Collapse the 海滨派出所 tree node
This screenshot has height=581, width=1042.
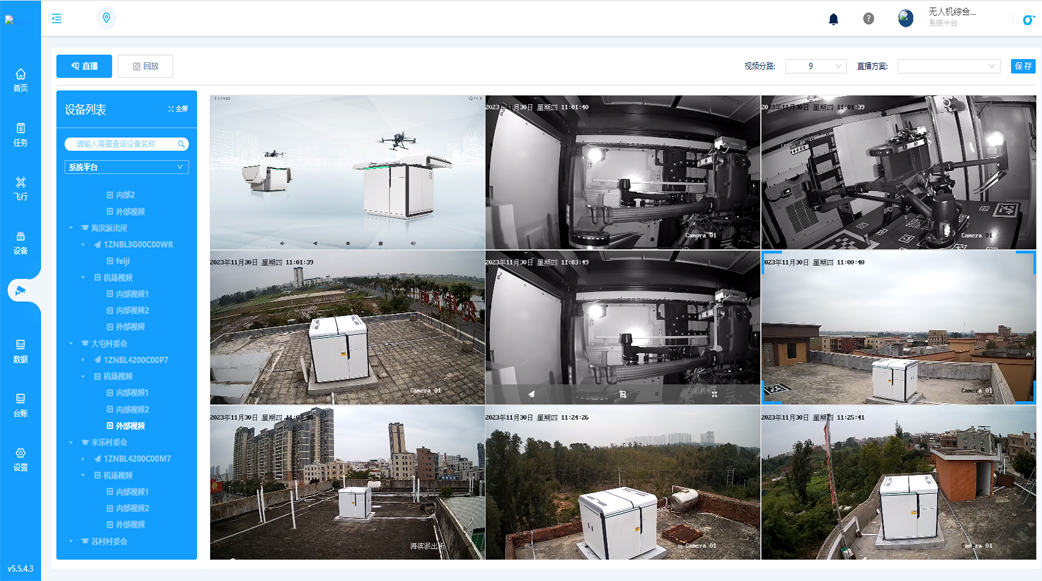pos(73,227)
